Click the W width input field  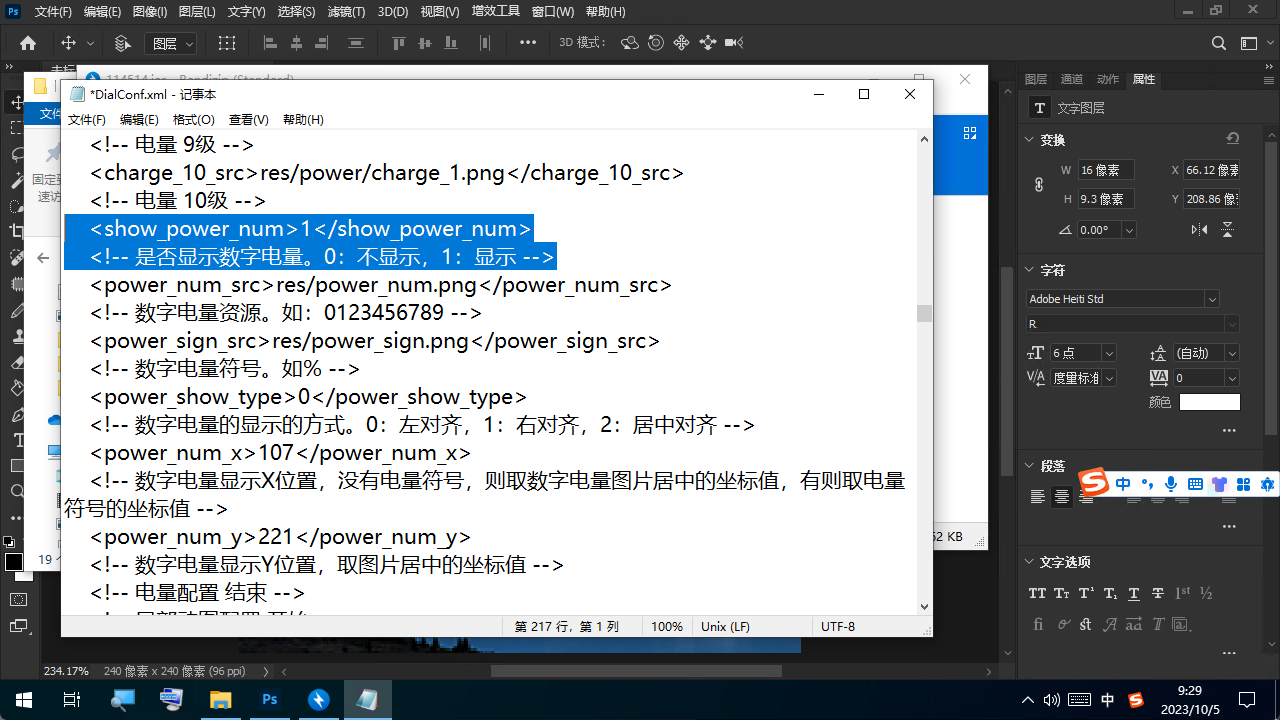[x=1105, y=171]
